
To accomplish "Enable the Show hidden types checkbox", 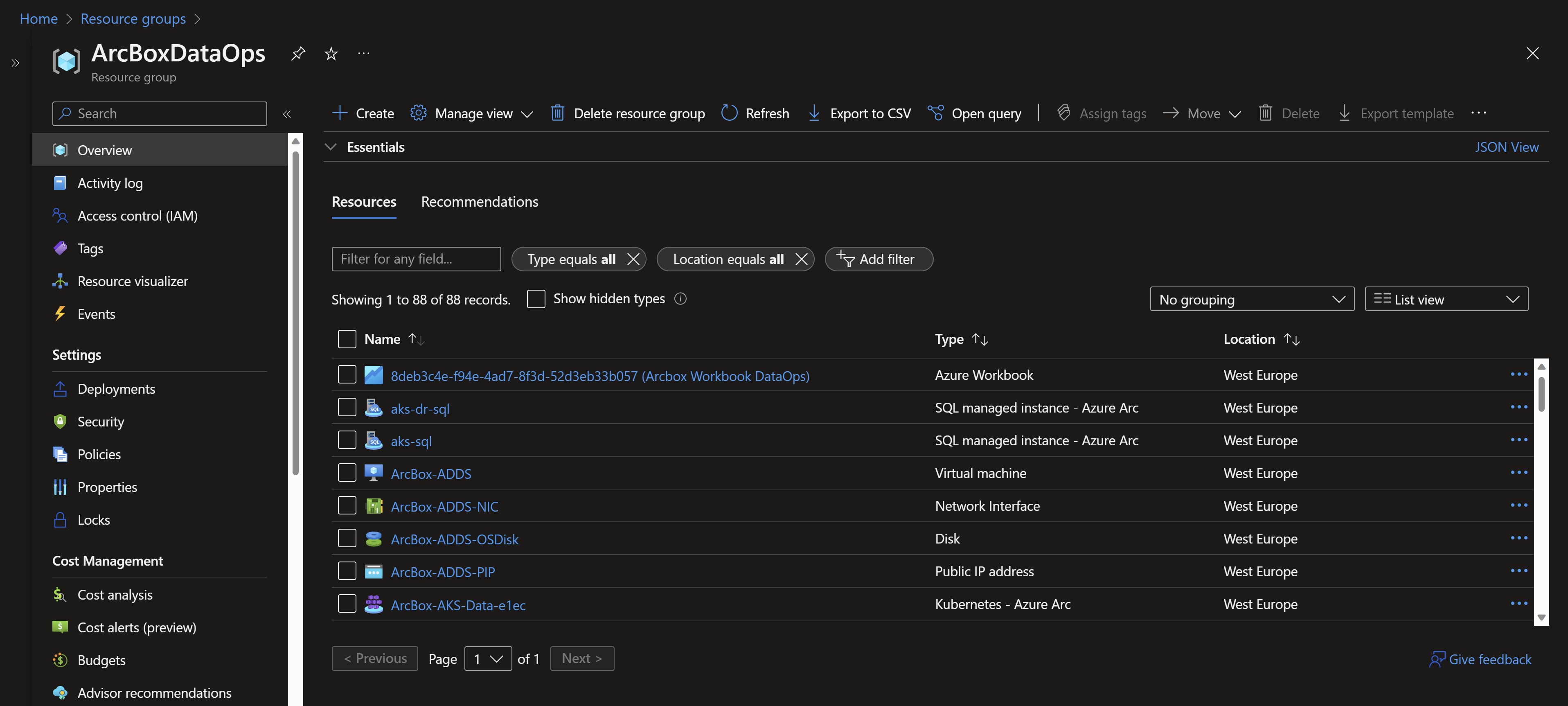I will pyautogui.click(x=536, y=299).
